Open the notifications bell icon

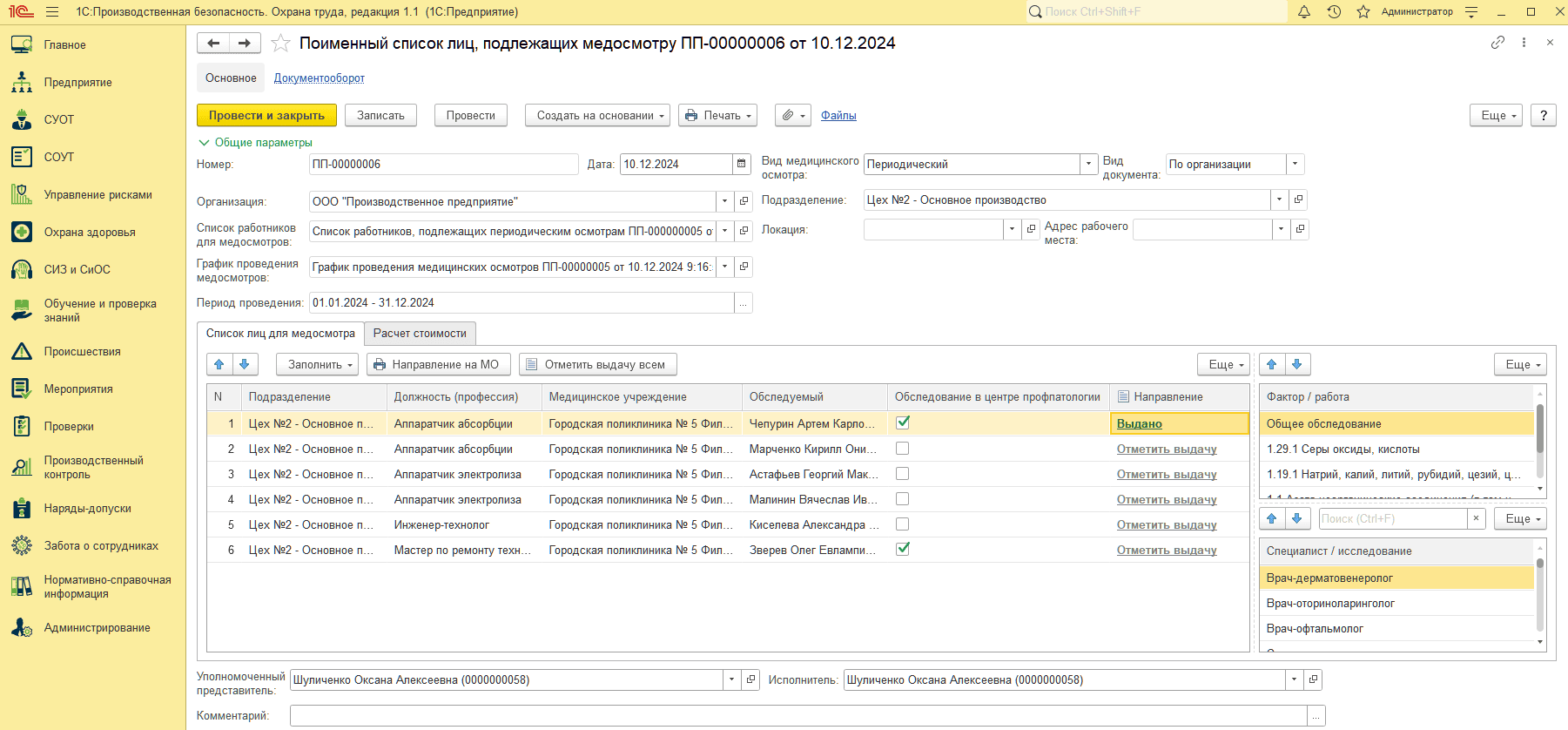[x=1304, y=12]
